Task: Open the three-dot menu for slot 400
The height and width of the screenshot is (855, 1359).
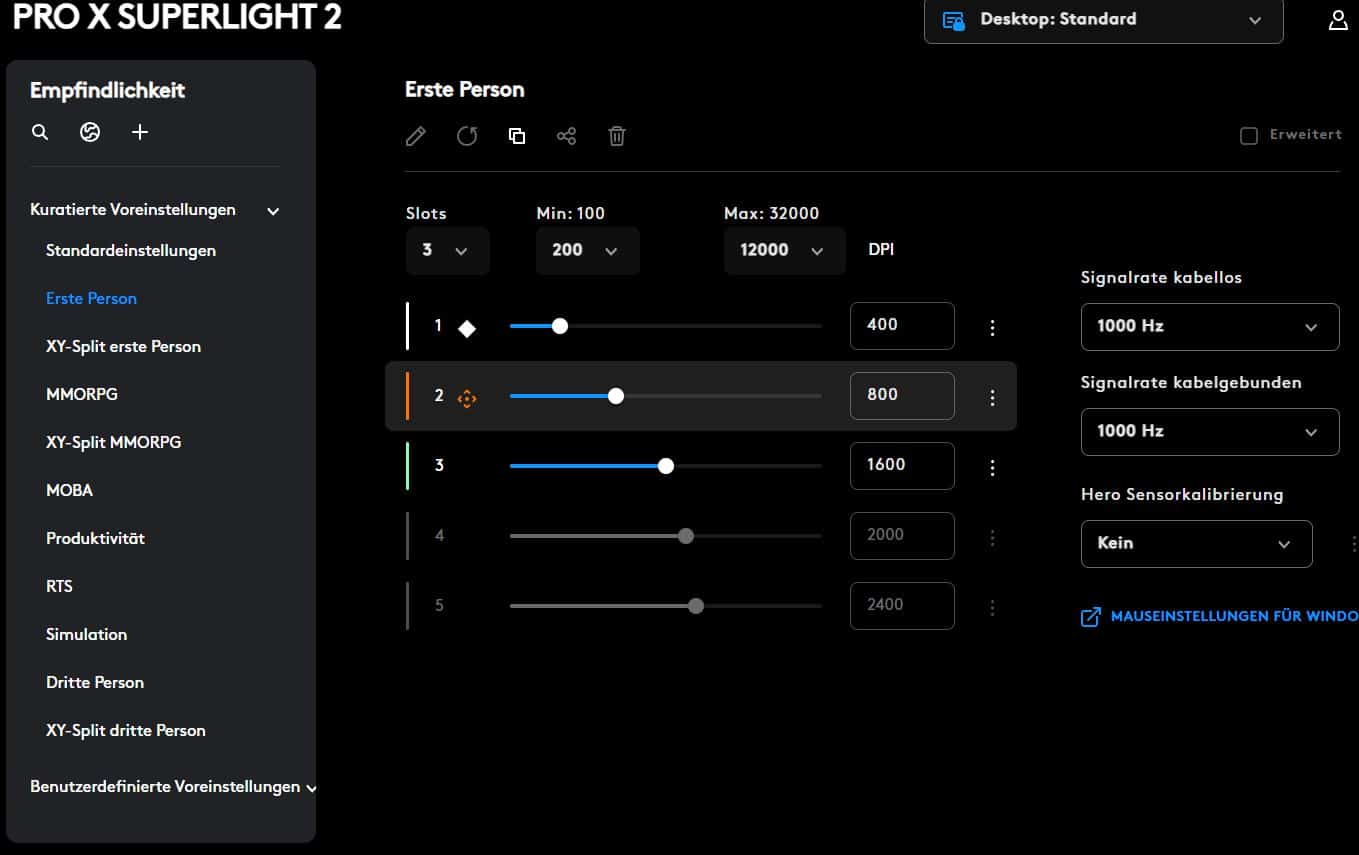Action: pos(992,327)
